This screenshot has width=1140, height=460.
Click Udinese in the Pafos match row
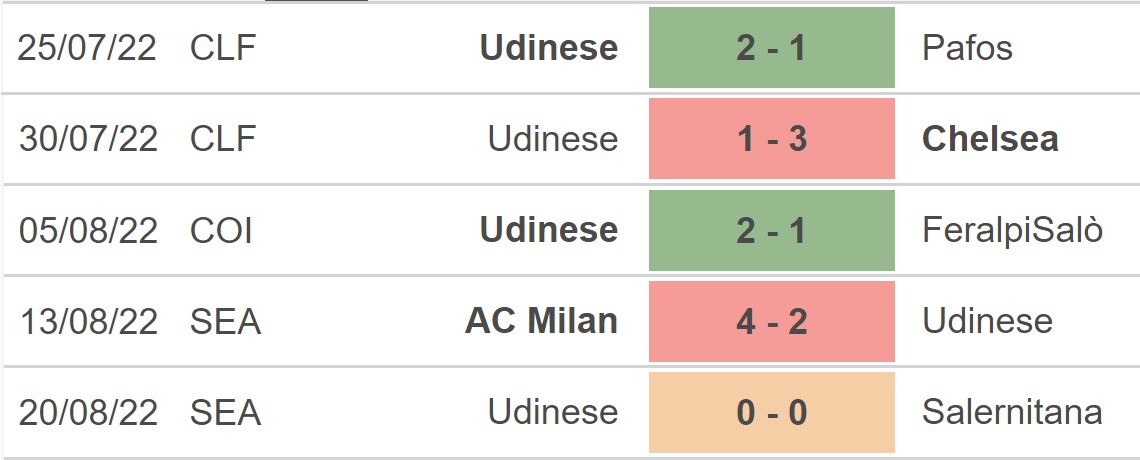[549, 48]
